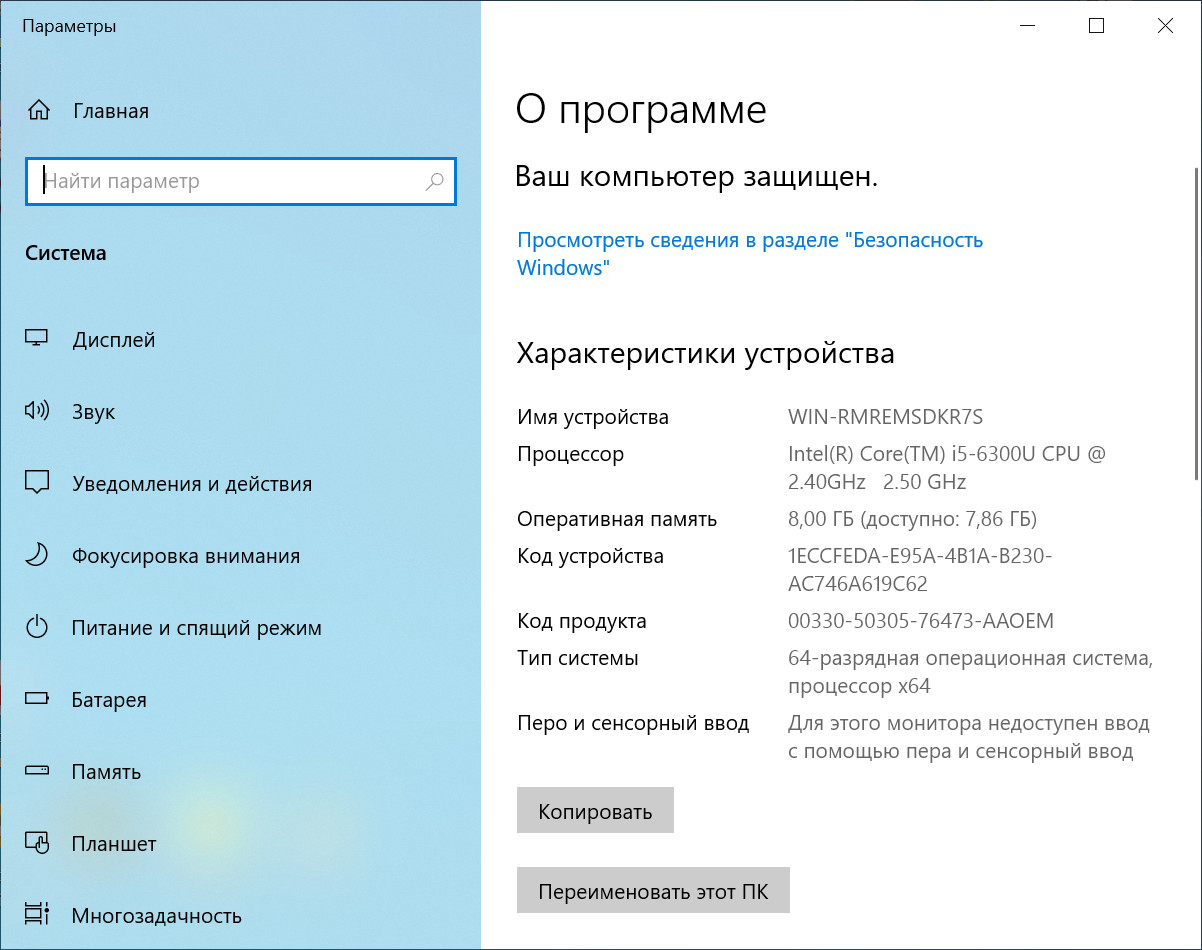Image resolution: width=1202 pixels, height=950 pixels.
Task: Click the moon icon for Фокусировка внимания
Action: [x=37, y=556]
